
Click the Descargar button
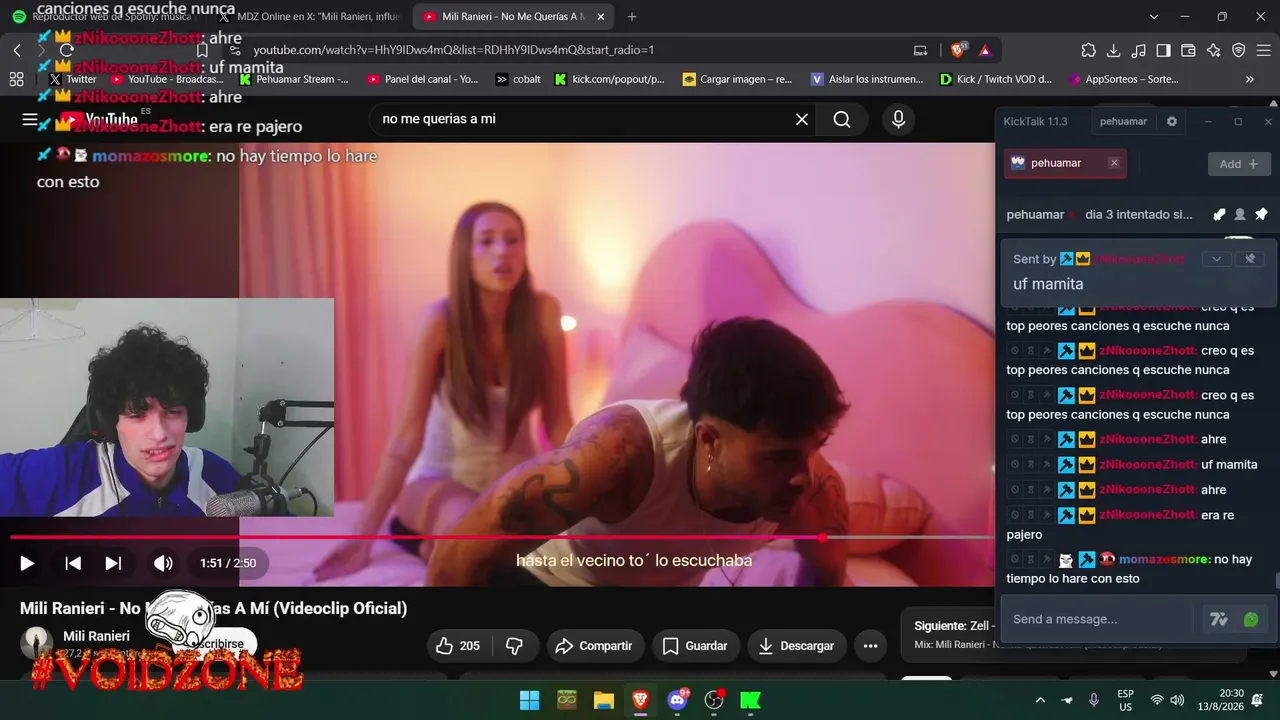pos(797,646)
